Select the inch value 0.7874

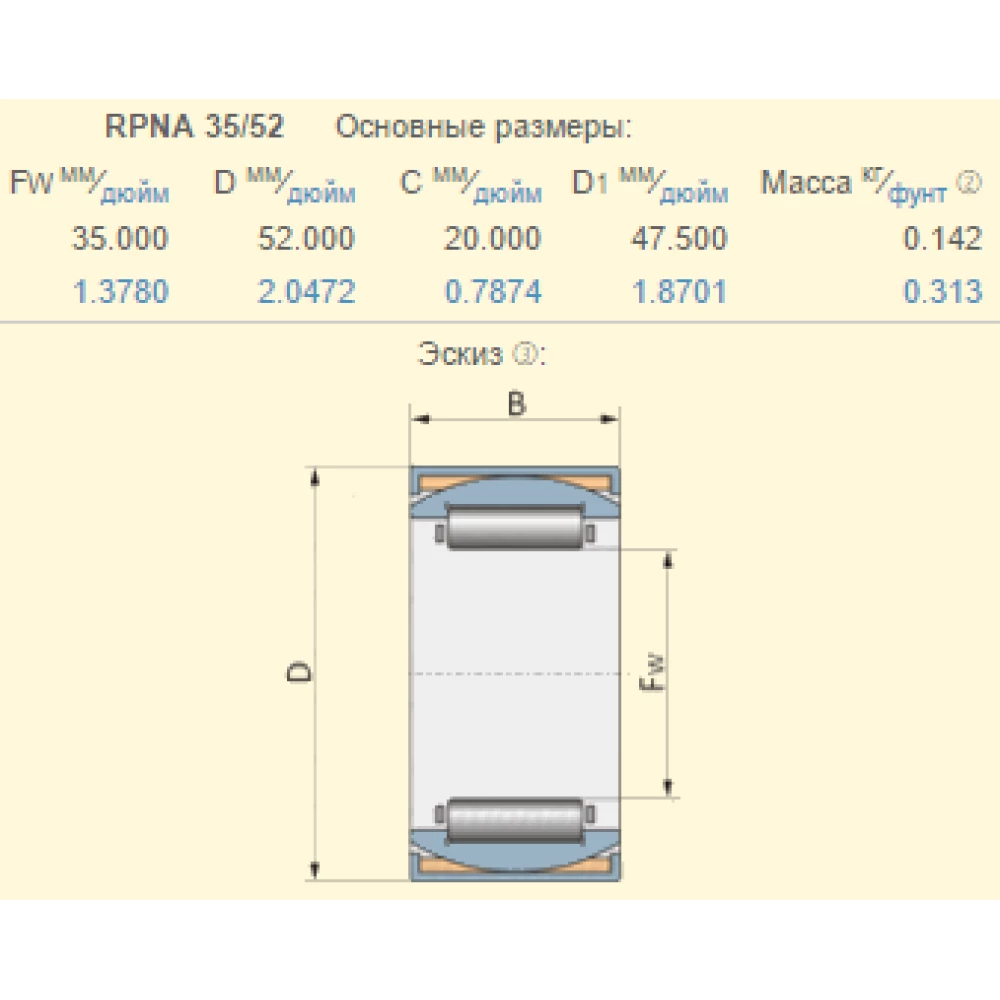click(492, 291)
